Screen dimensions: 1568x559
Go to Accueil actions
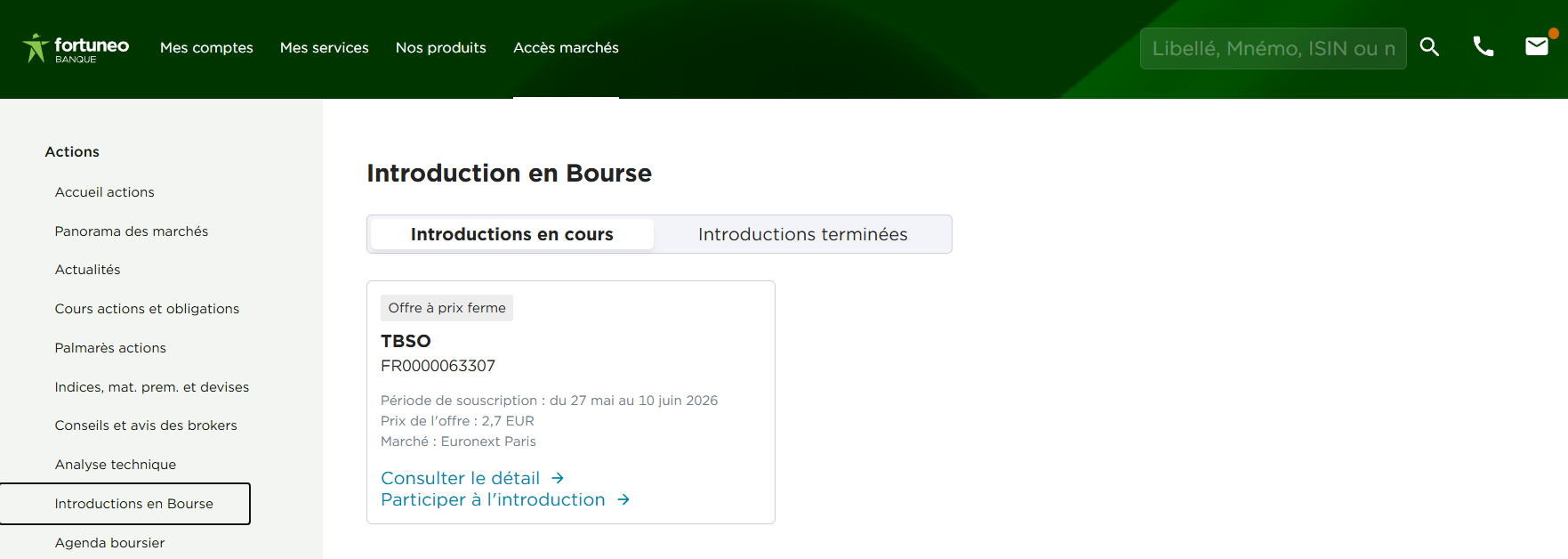tap(104, 192)
